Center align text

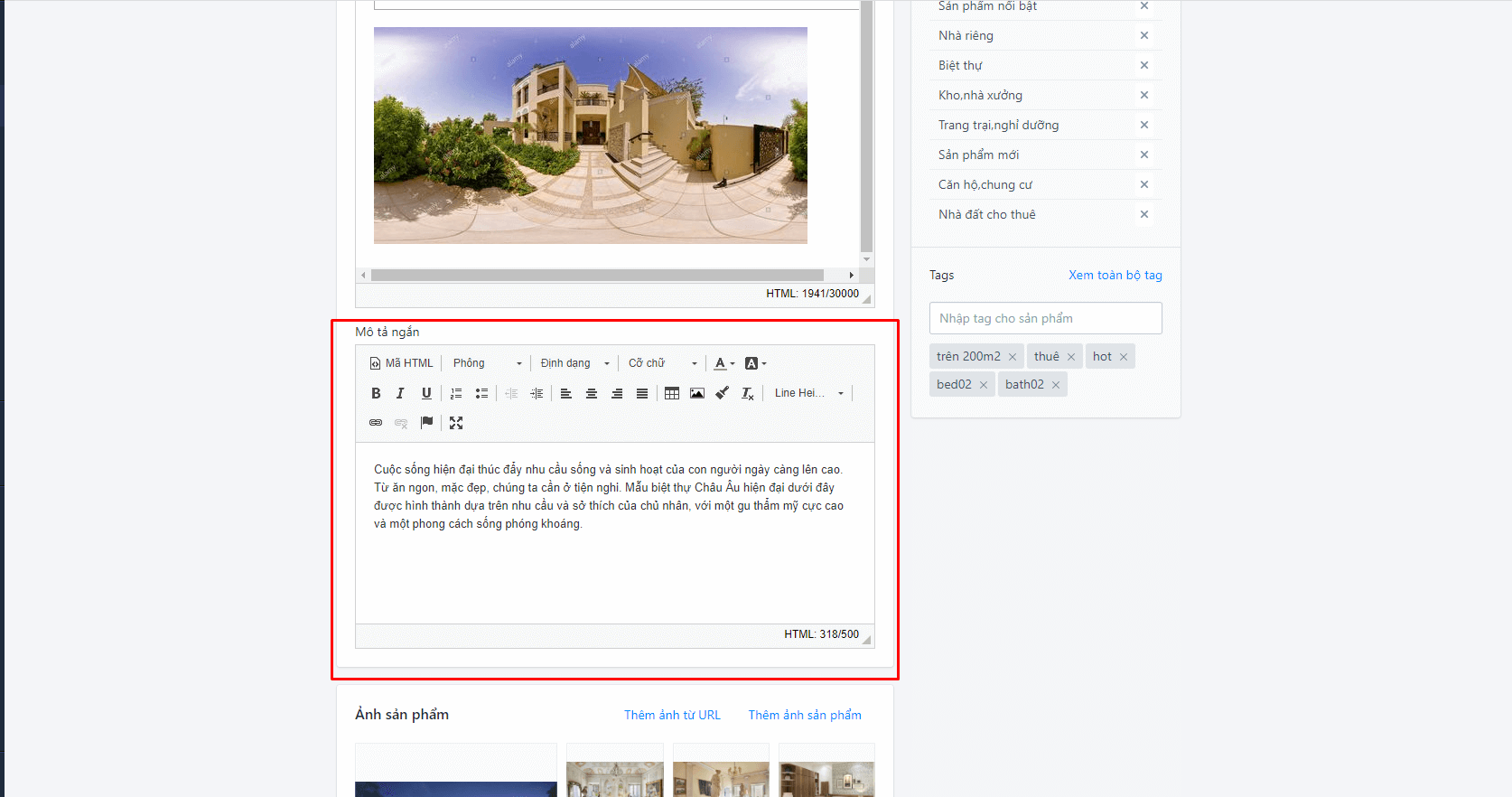point(592,393)
